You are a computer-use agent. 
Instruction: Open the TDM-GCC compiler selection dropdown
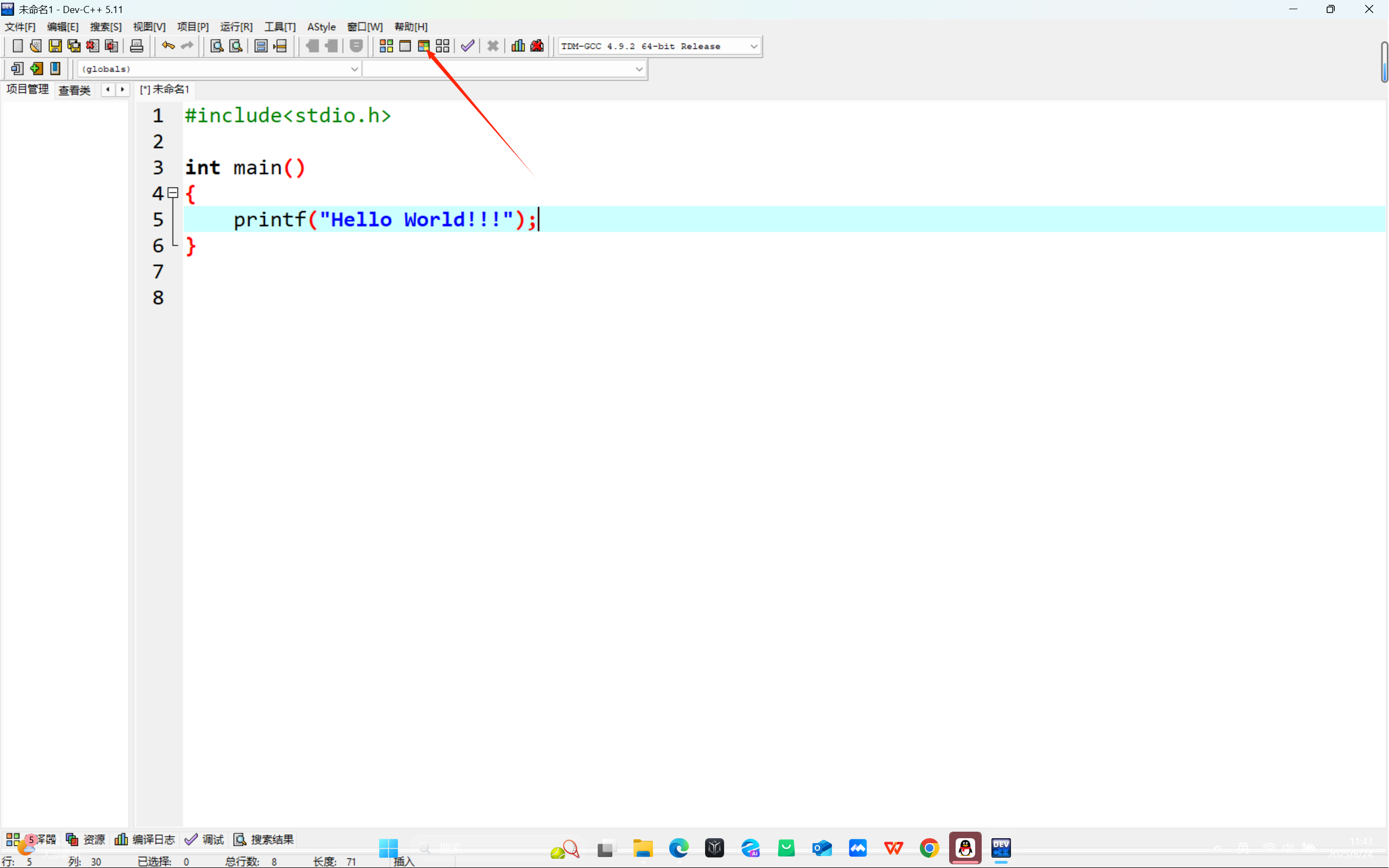753,47
